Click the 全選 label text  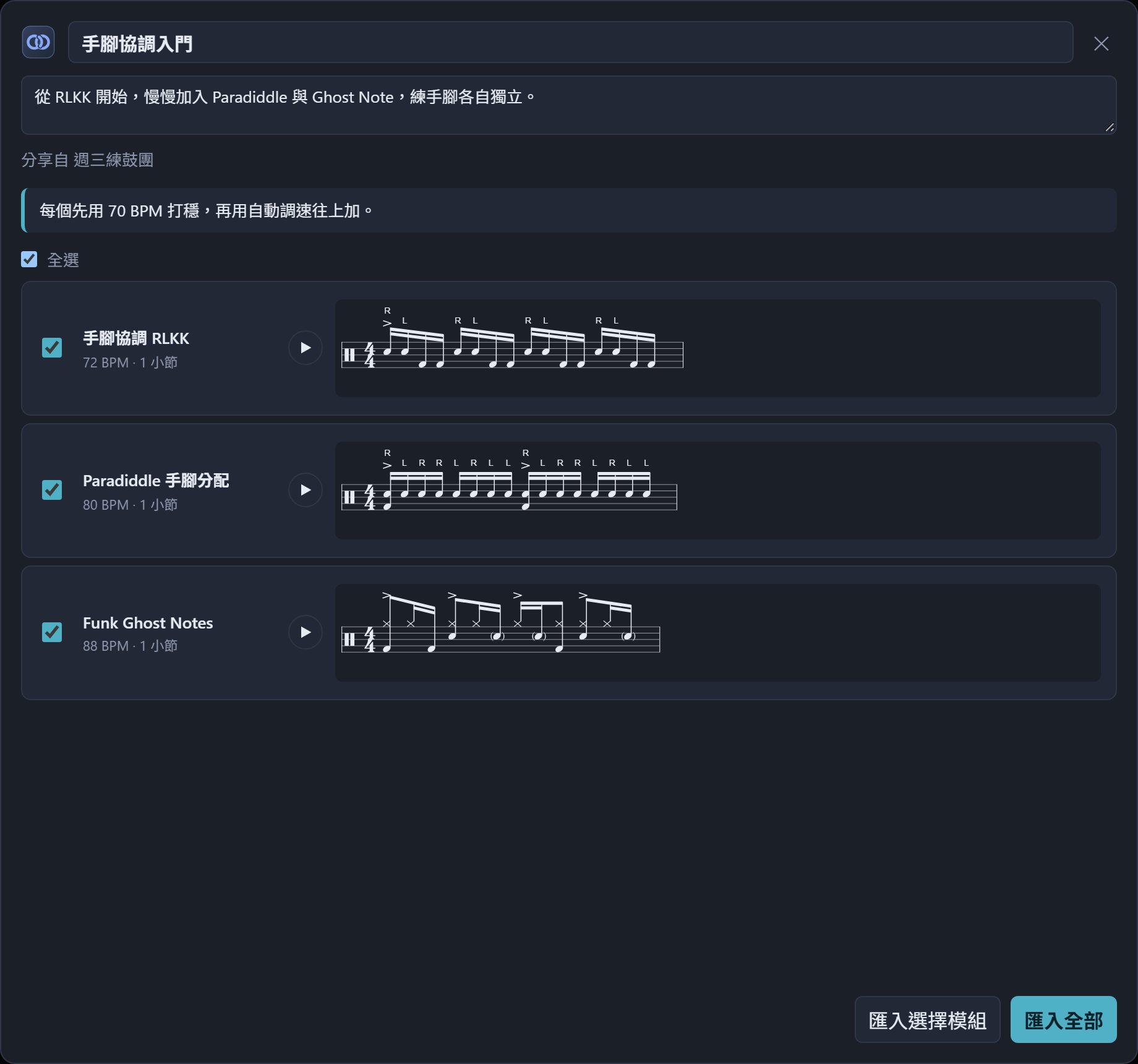[63, 260]
